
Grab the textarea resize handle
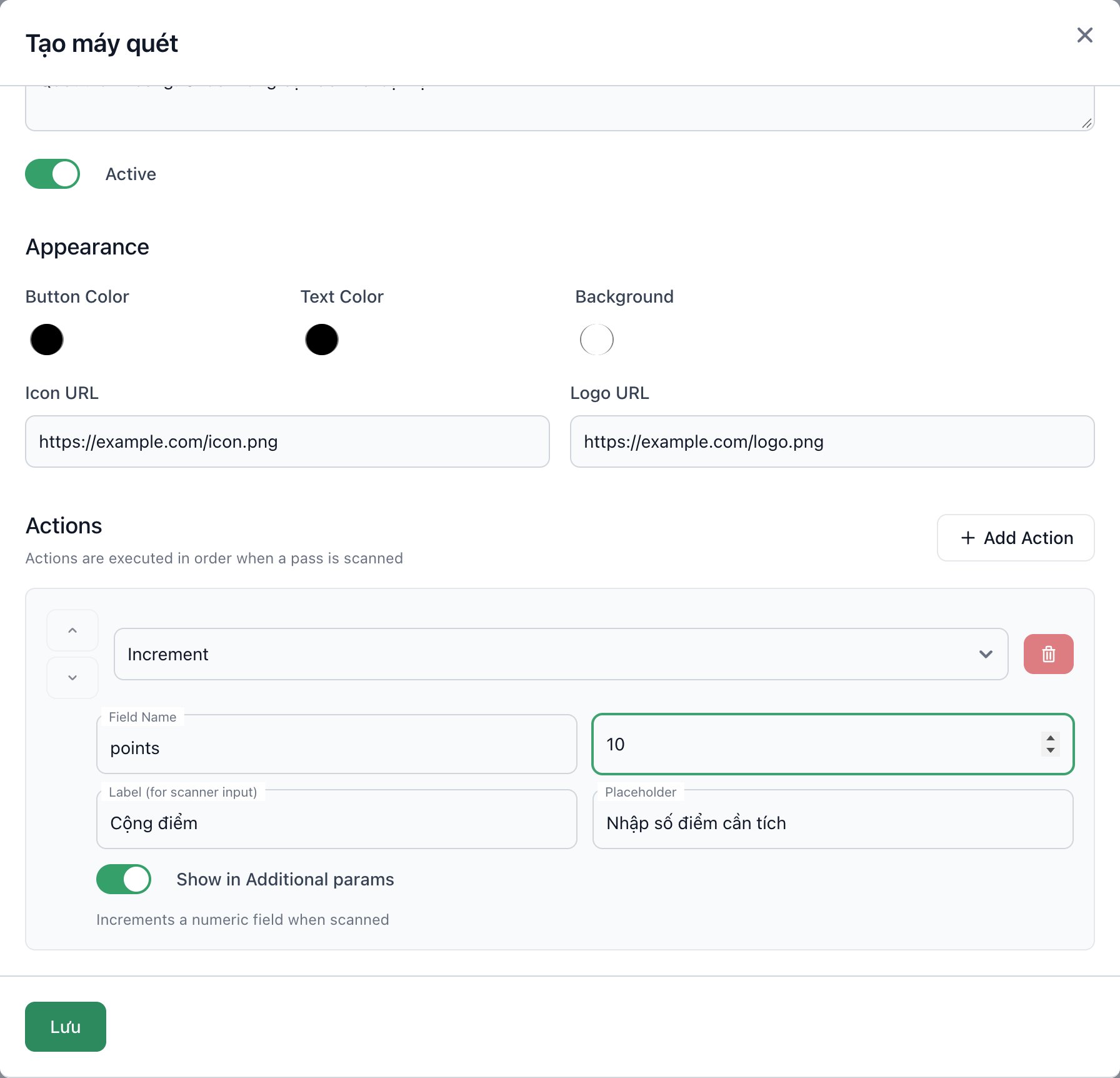pyautogui.click(x=1087, y=123)
